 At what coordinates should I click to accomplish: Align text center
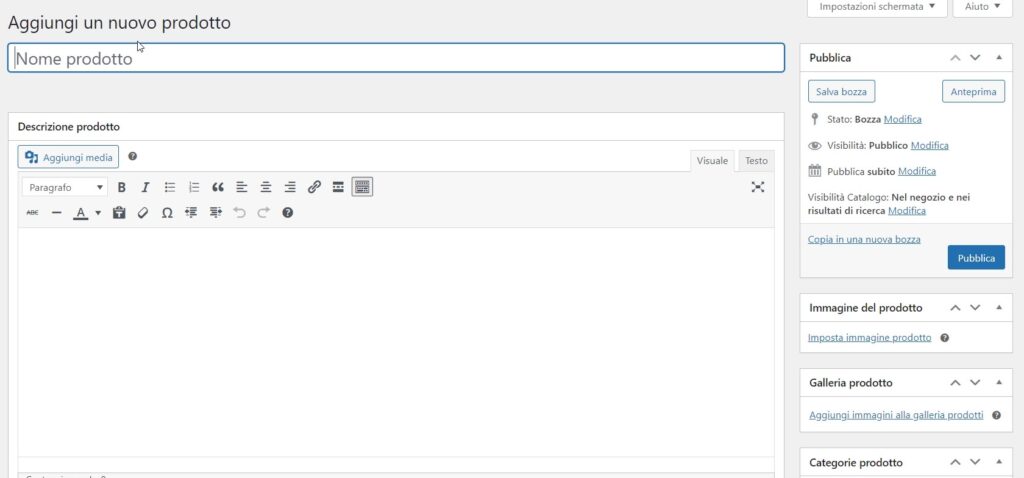266,187
